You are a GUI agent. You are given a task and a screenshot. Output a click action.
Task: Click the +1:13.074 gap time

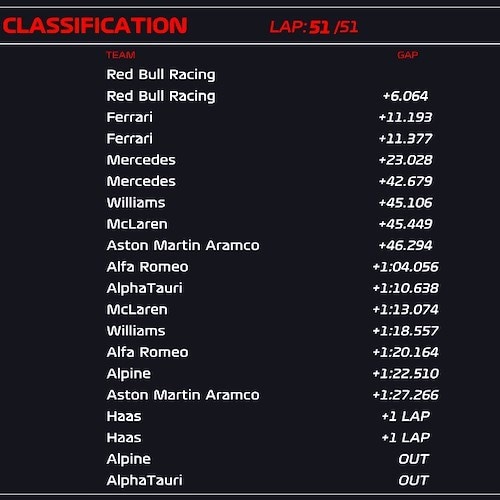click(x=405, y=310)
